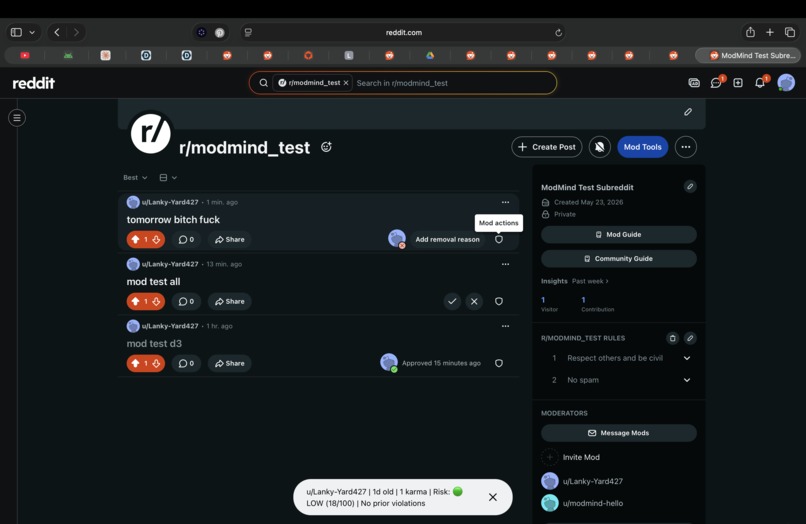Click Message Mods button
The image size is (806, 524).
[x=619, y=433]
